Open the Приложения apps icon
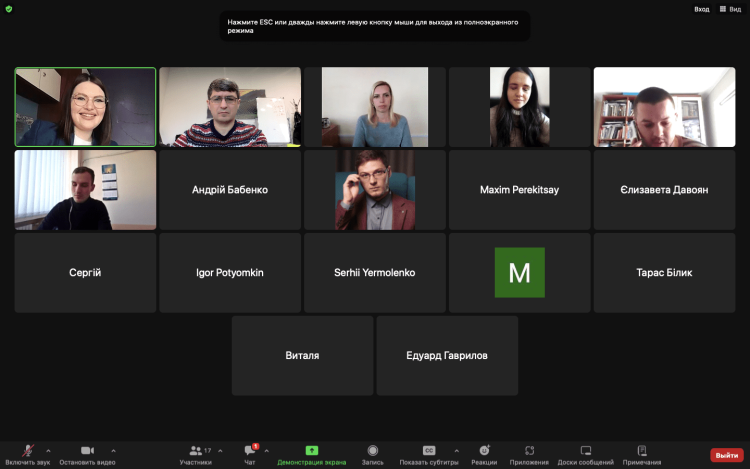 click(x=529, y=455)
